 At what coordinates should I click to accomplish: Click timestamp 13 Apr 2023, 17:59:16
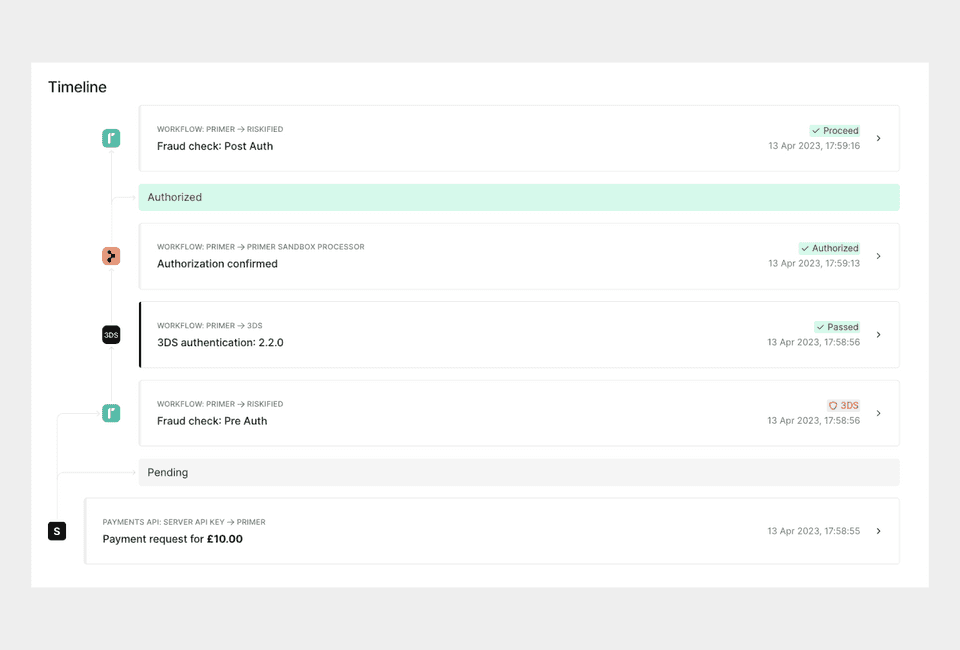[814, 146]
